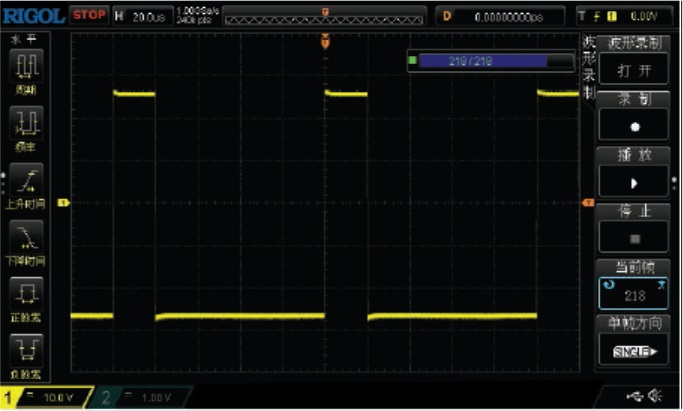Image resolution: width=683 pixels, height=411 pixels.
Task: Mute sound via the speaker icon
Action: click(x=656, y=397)
